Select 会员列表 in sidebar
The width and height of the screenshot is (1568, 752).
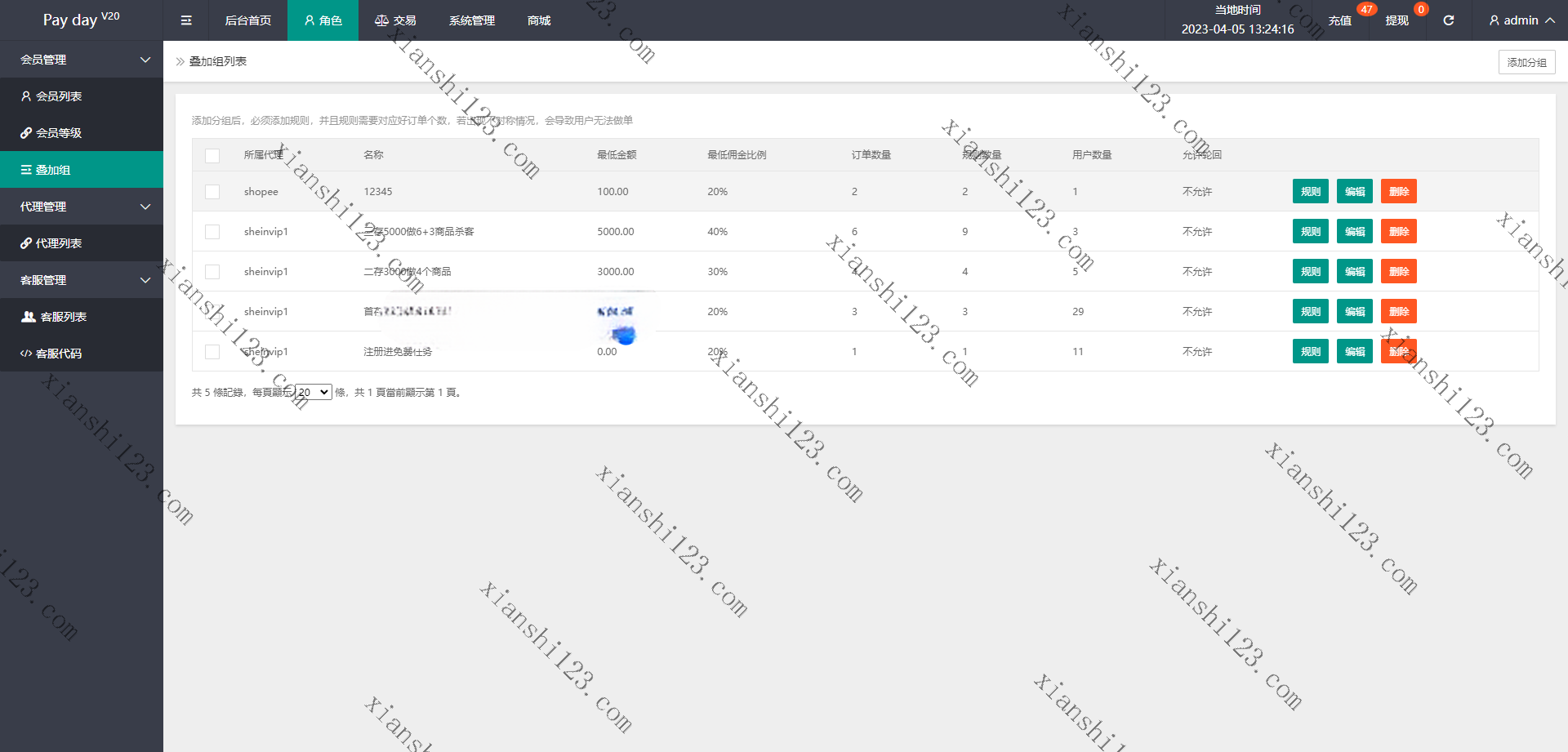(82, 96)
